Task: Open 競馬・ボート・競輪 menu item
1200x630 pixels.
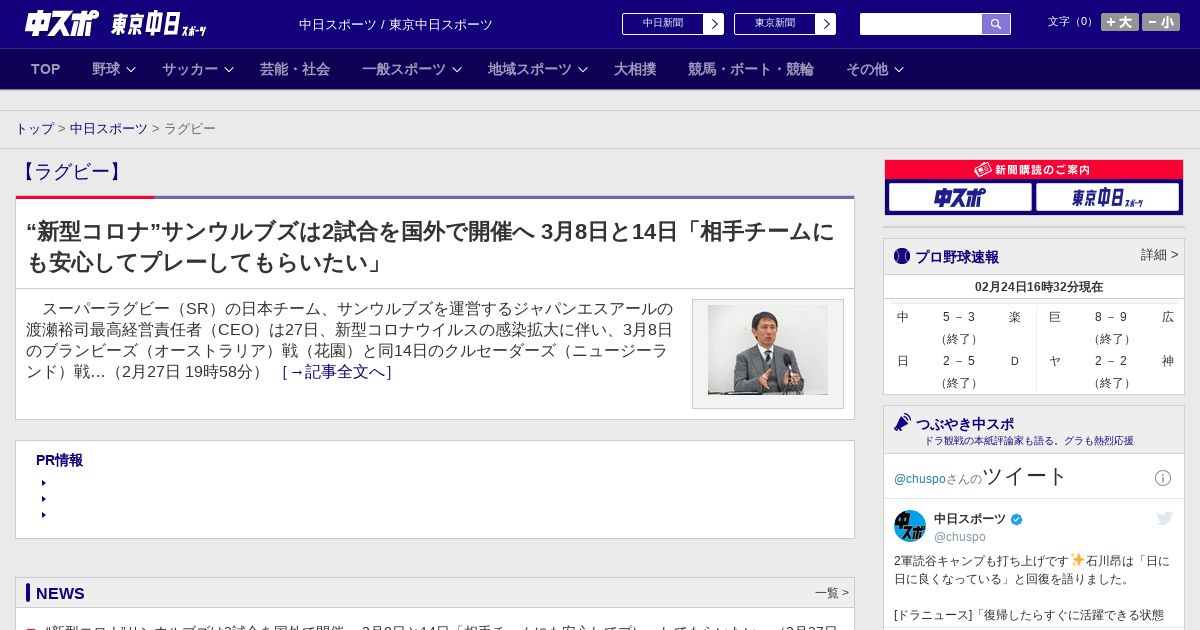Action: tap(751, 69)
